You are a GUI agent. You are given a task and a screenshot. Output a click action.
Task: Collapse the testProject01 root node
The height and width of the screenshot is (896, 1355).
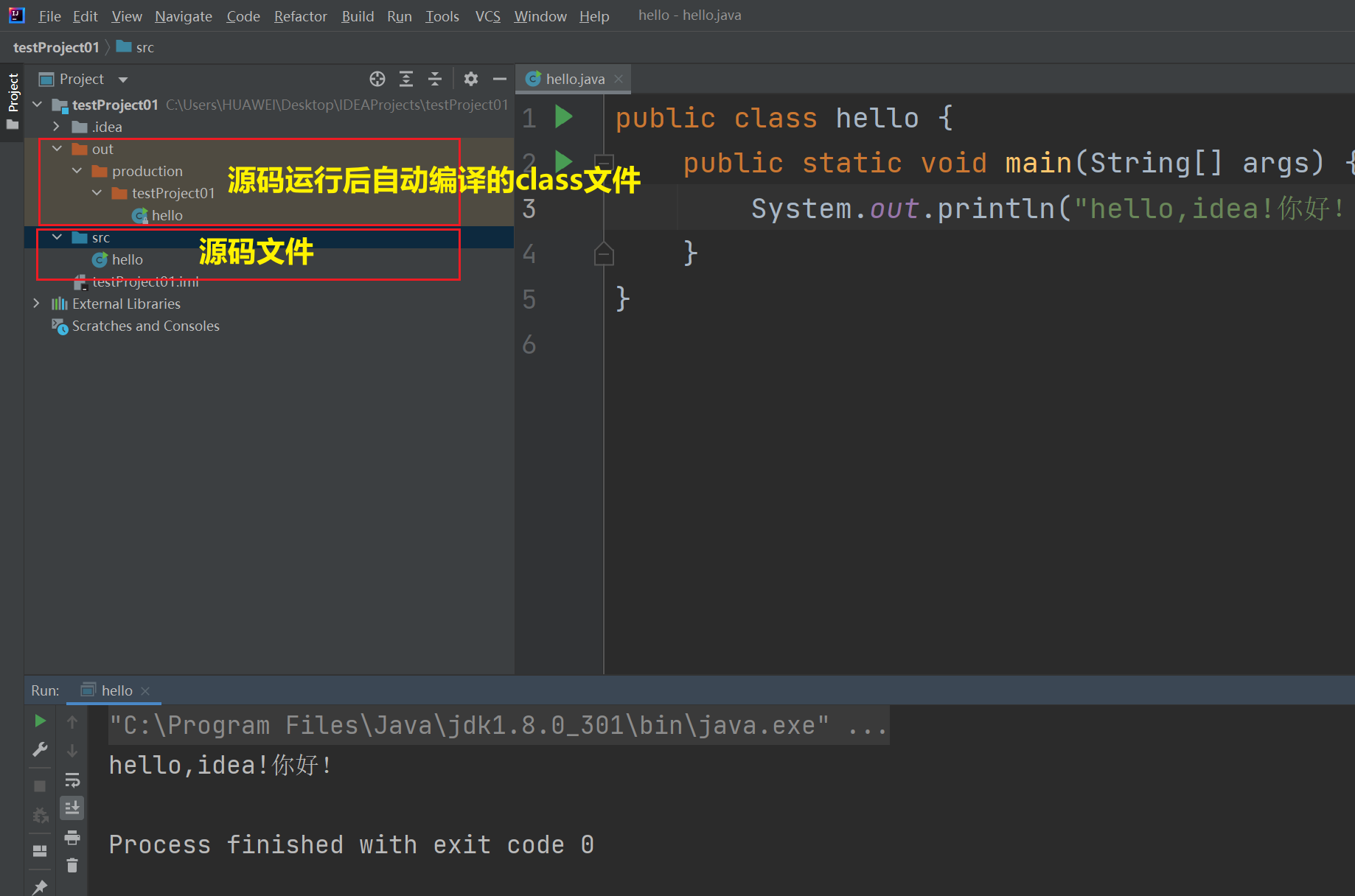click(x=38, y=105)
